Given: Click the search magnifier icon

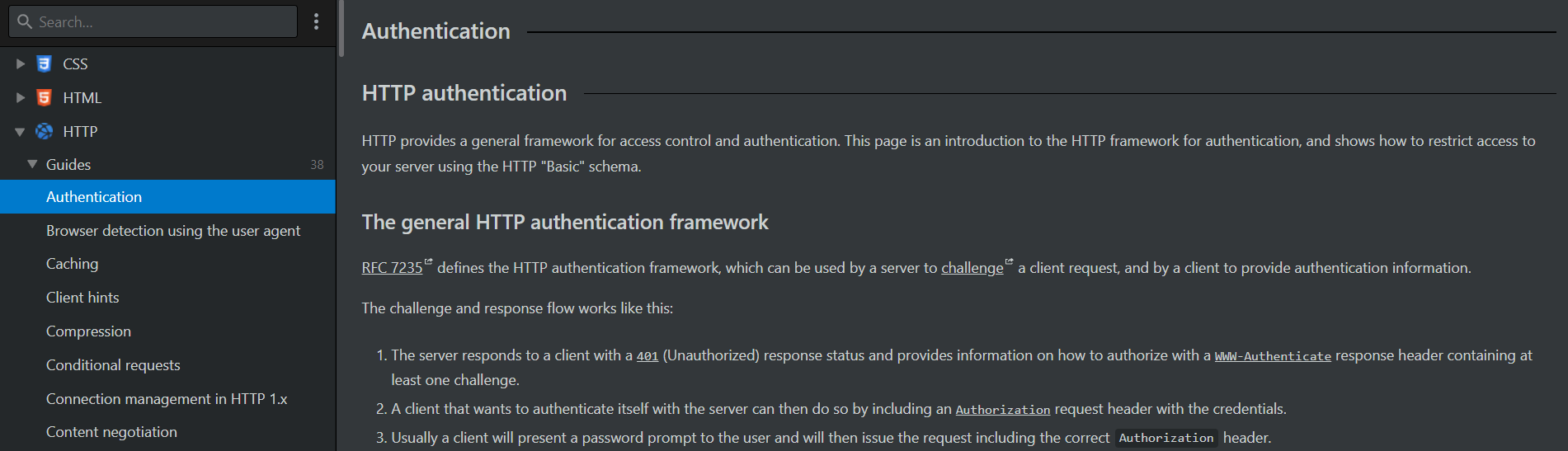Looking at the screenshot, I should (x=25, y=21).
